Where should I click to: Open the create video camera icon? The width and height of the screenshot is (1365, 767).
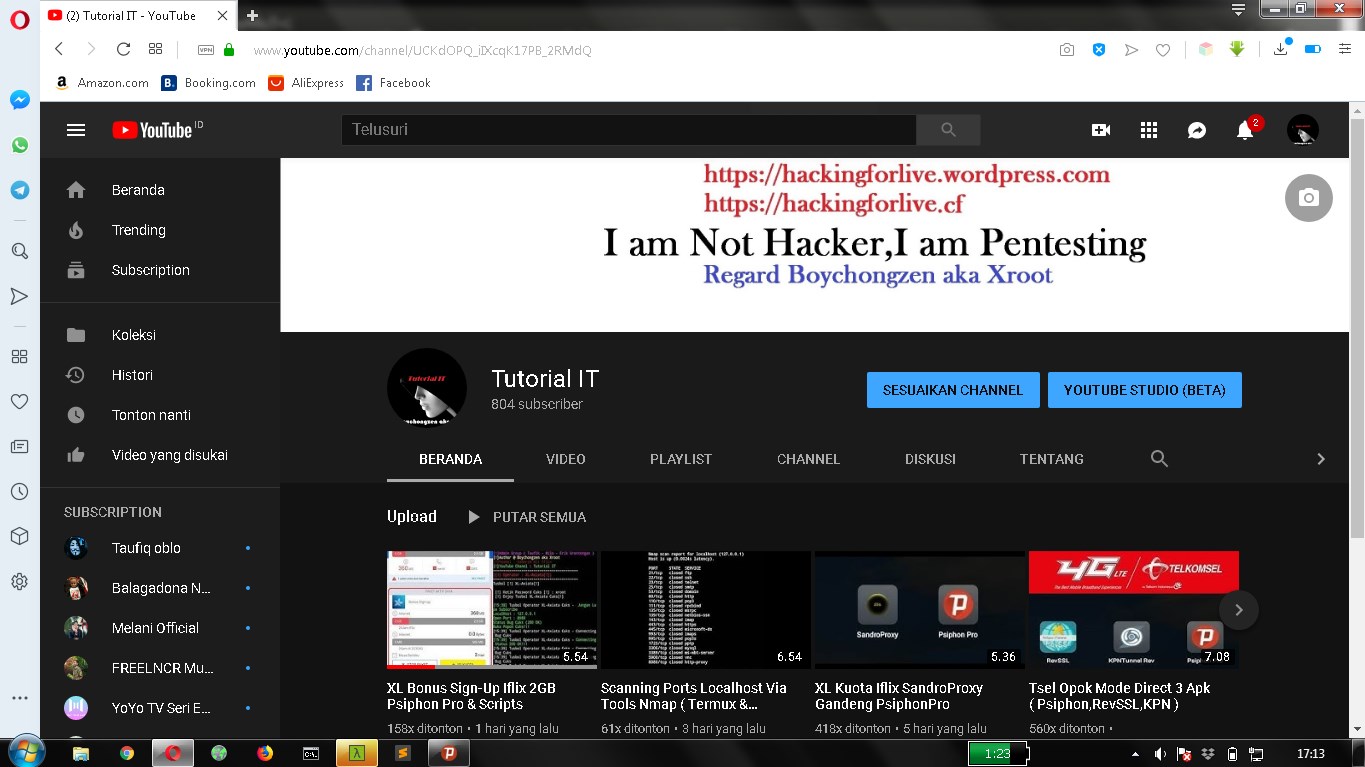(x=1101, y=130)
